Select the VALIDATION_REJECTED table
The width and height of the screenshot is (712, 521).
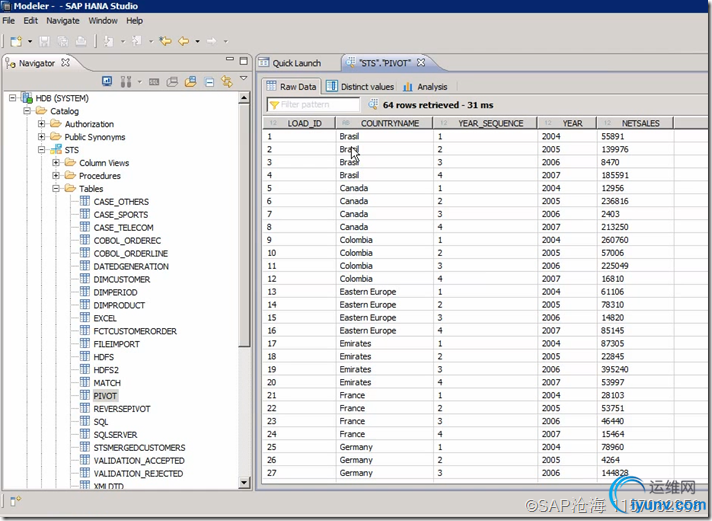pyautogui.click(x=138, y=474)
